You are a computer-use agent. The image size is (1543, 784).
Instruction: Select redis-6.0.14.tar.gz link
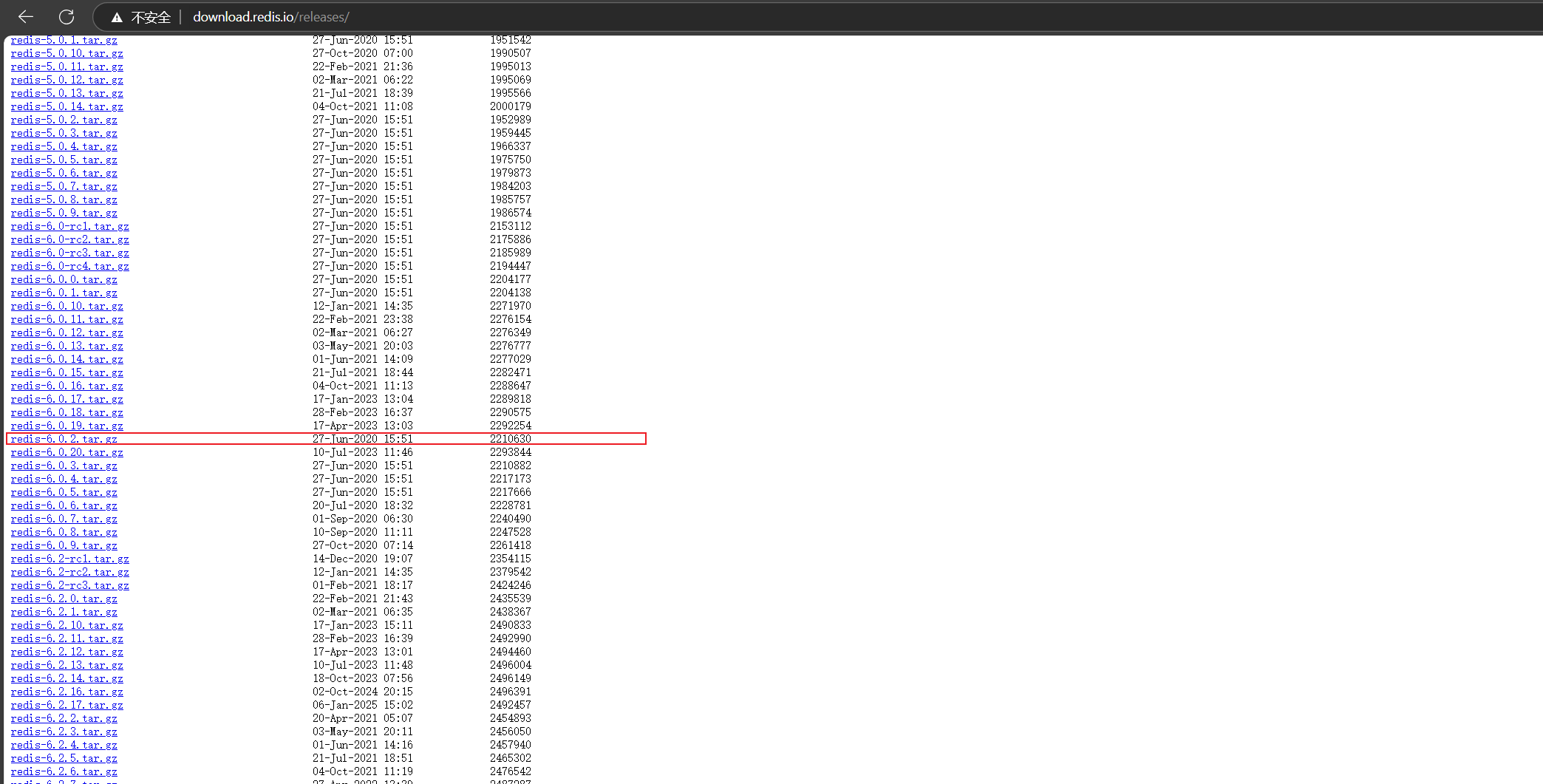pos(67,359)
